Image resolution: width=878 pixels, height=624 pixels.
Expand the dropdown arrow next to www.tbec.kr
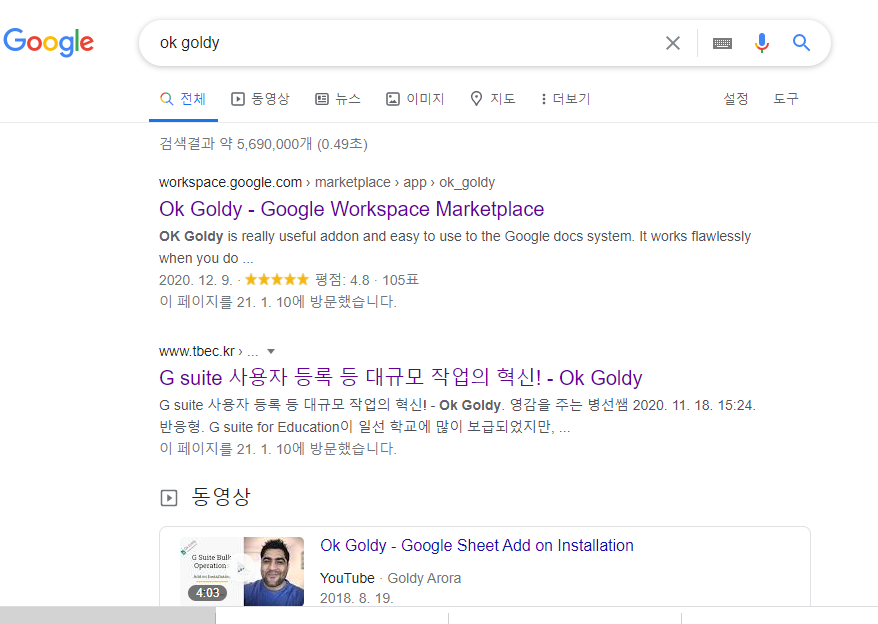(271, 352)
